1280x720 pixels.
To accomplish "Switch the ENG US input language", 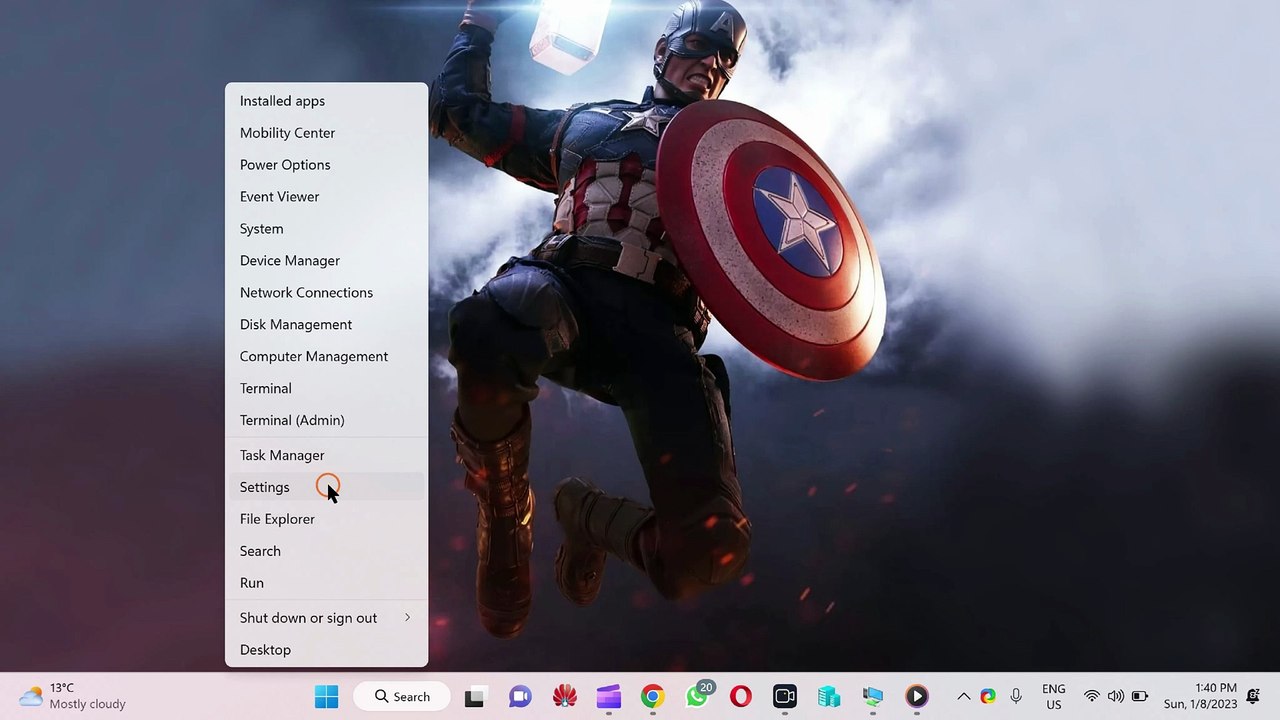I will [x=1054, y=696].
